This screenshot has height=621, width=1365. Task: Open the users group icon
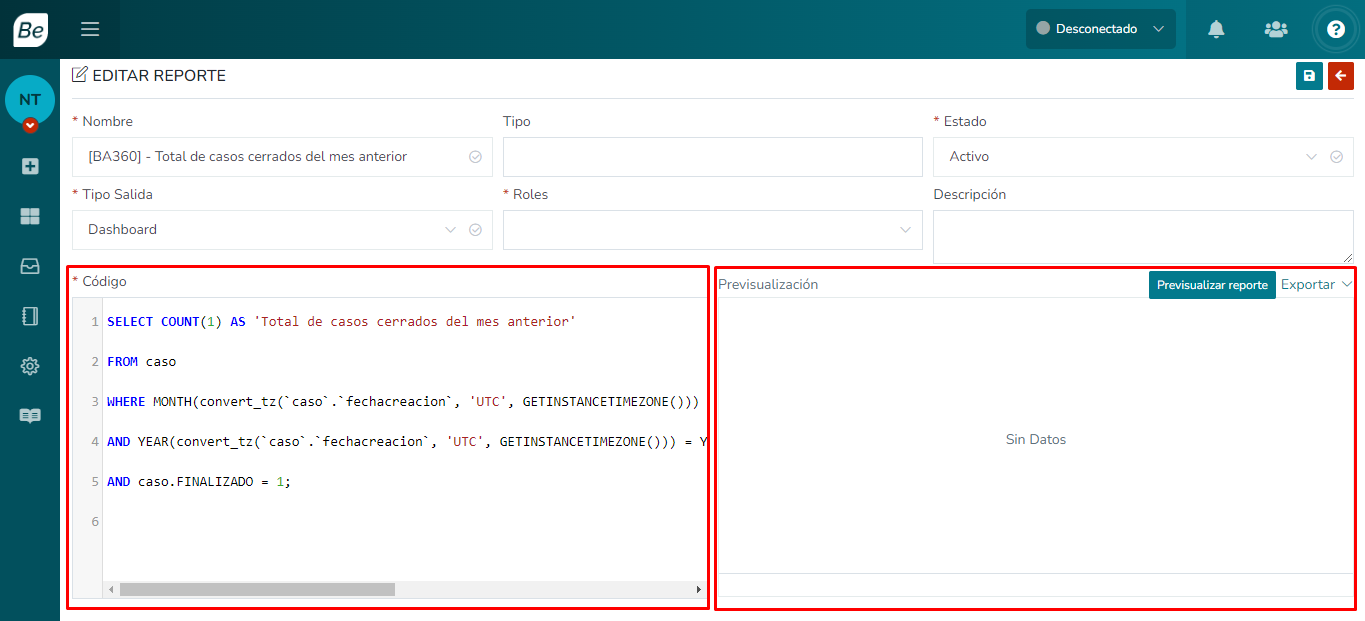pos(1276,29)
